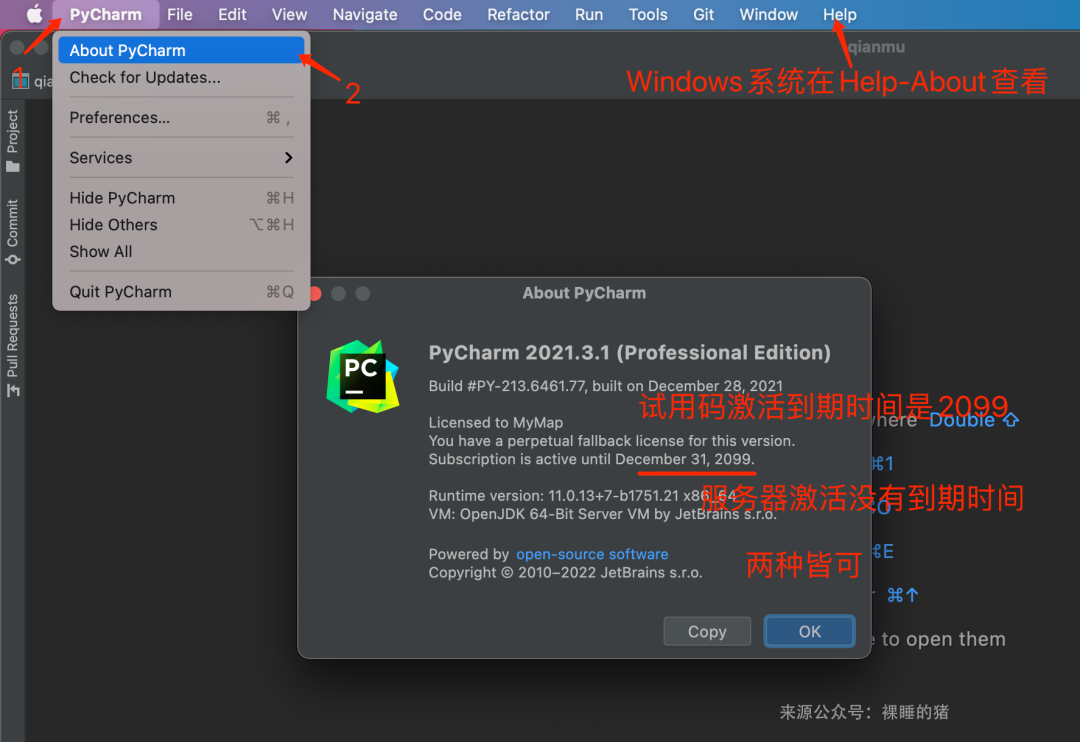This screenshot has width=1080, height=742.
Task: Open the PyCharm application menu
Action: click(105, 14)
